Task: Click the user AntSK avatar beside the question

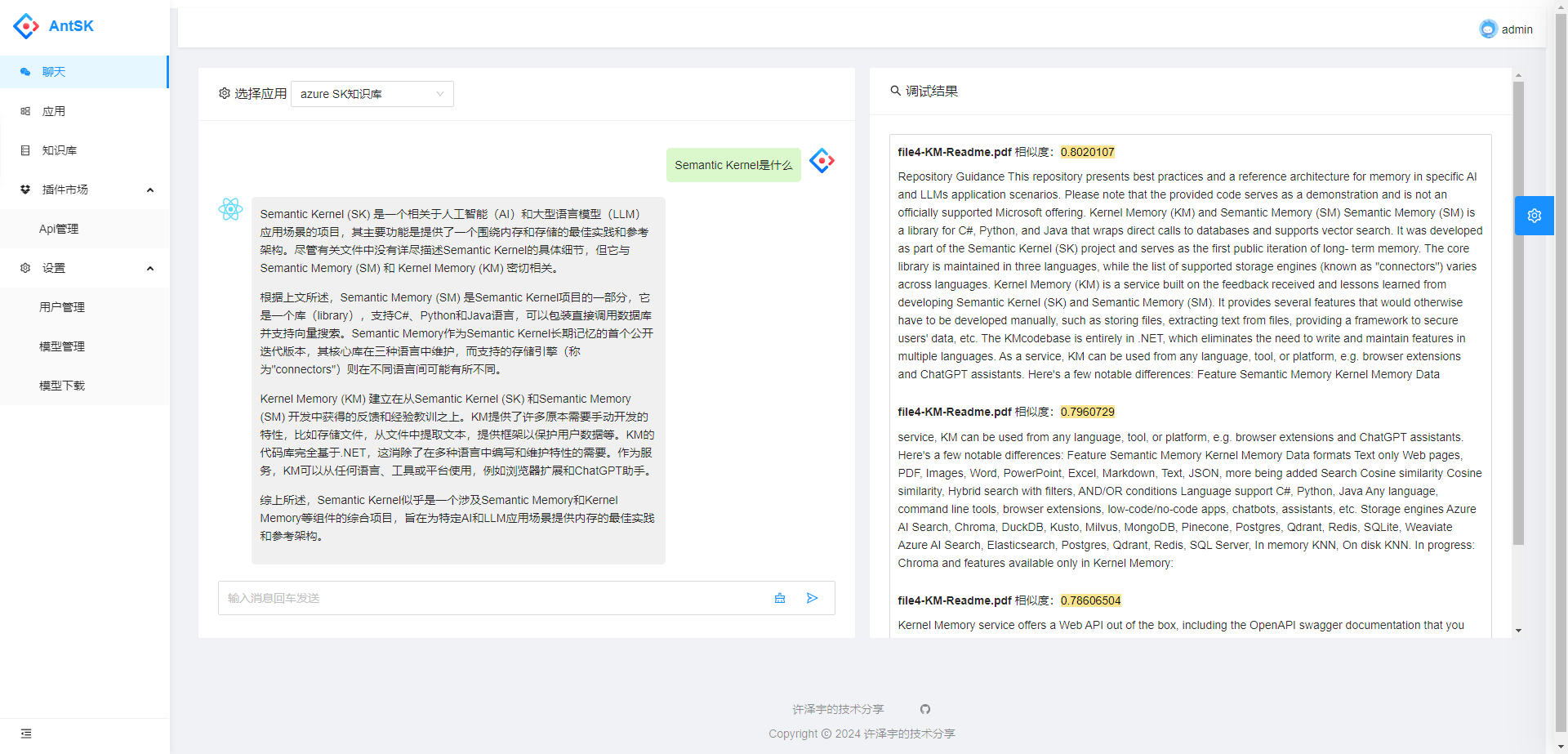Action: click(x=822, y=161)
